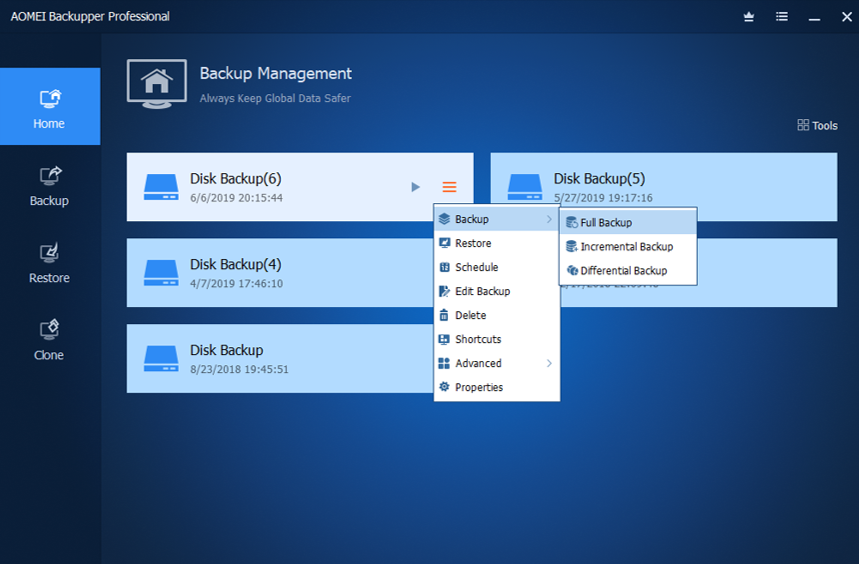859x564 pixels.
Task: Click the 6/6/2019 20:15:44 timestamp
Action: point(236,198)
